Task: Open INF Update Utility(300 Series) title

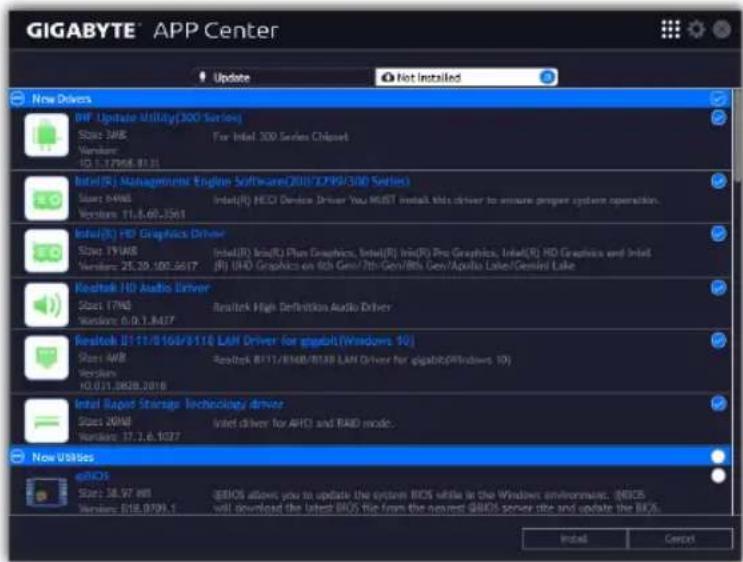Action: [158, 118]
